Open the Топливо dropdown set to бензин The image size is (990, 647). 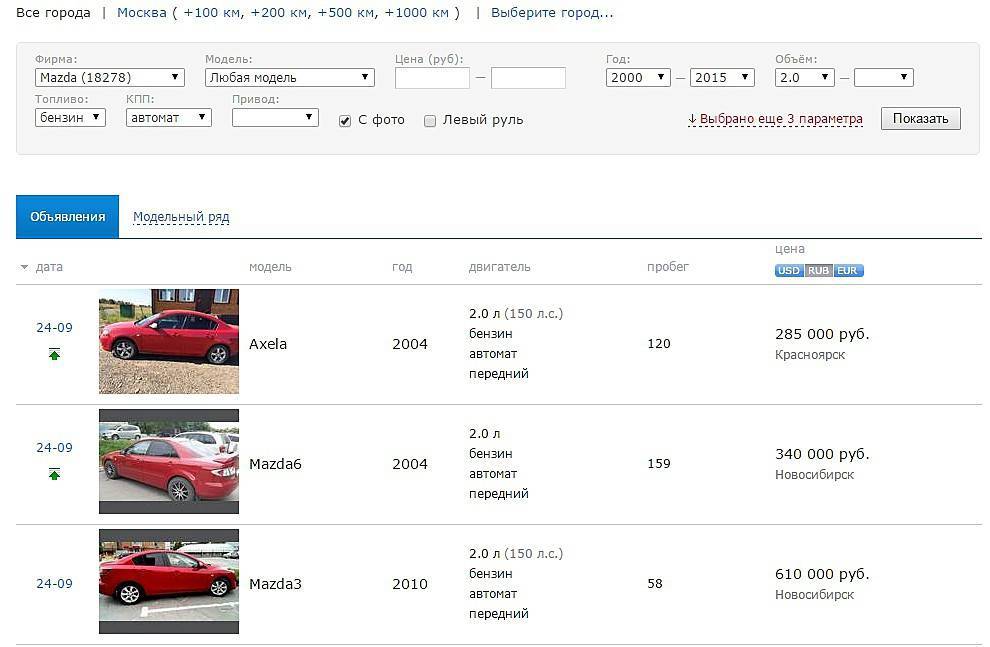coord(70,117)
